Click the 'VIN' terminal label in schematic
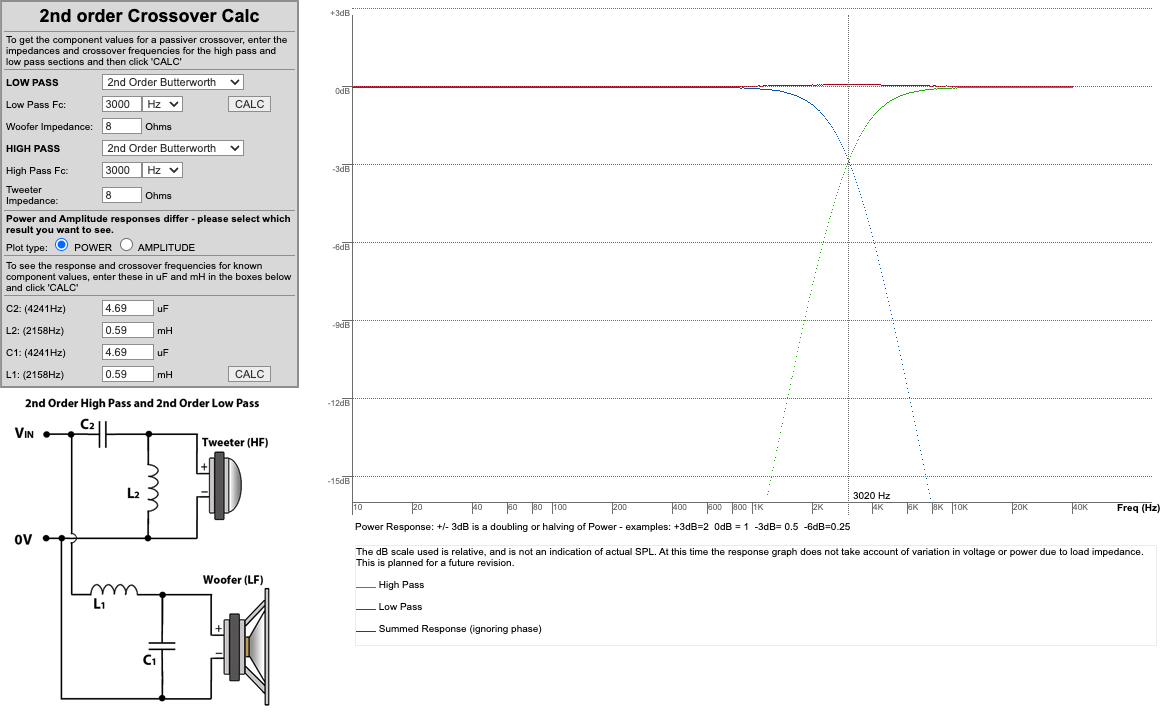 (x=24, y=433)
